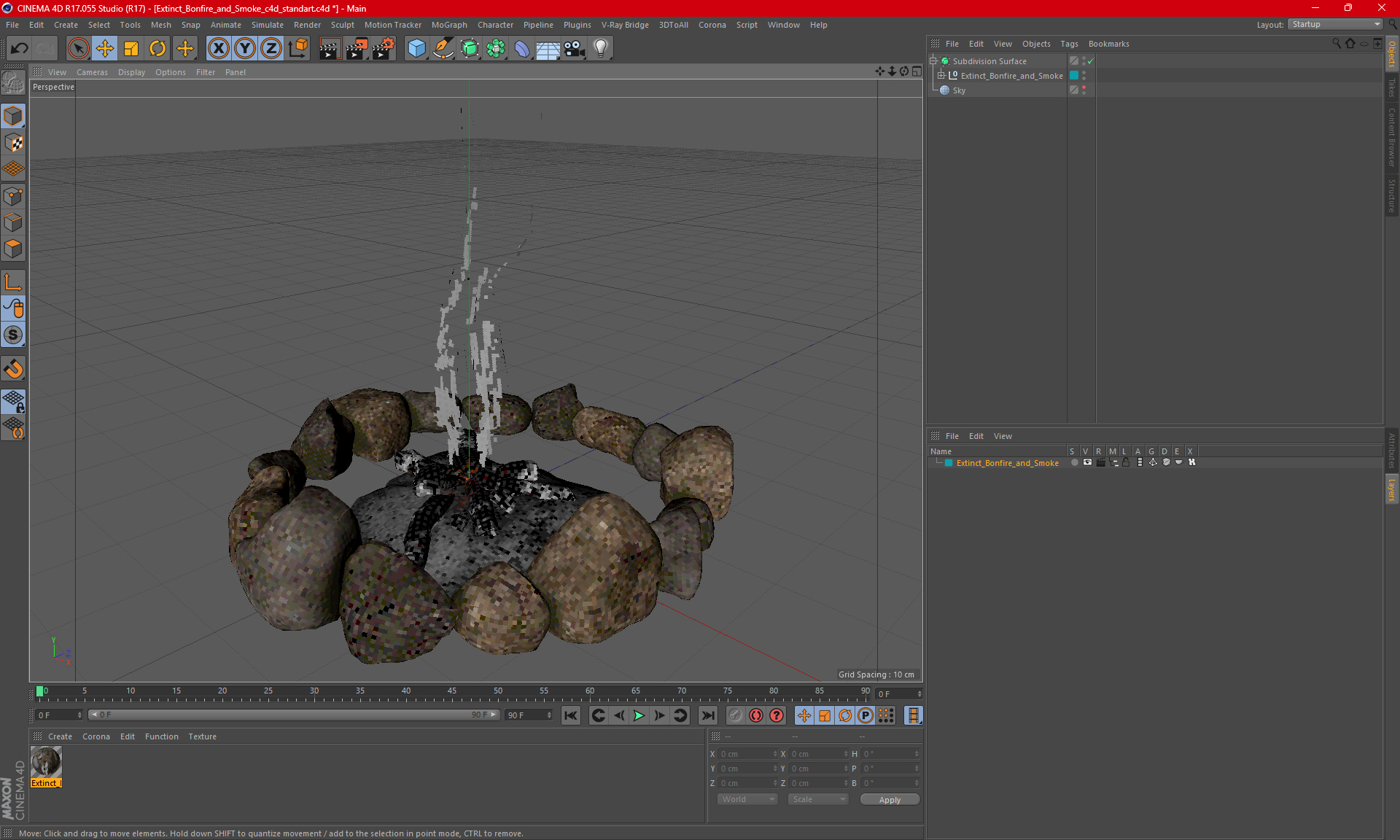Open the World coordinate dropdown
This screenshot has height=840, width=1400.
click(747, 799)
